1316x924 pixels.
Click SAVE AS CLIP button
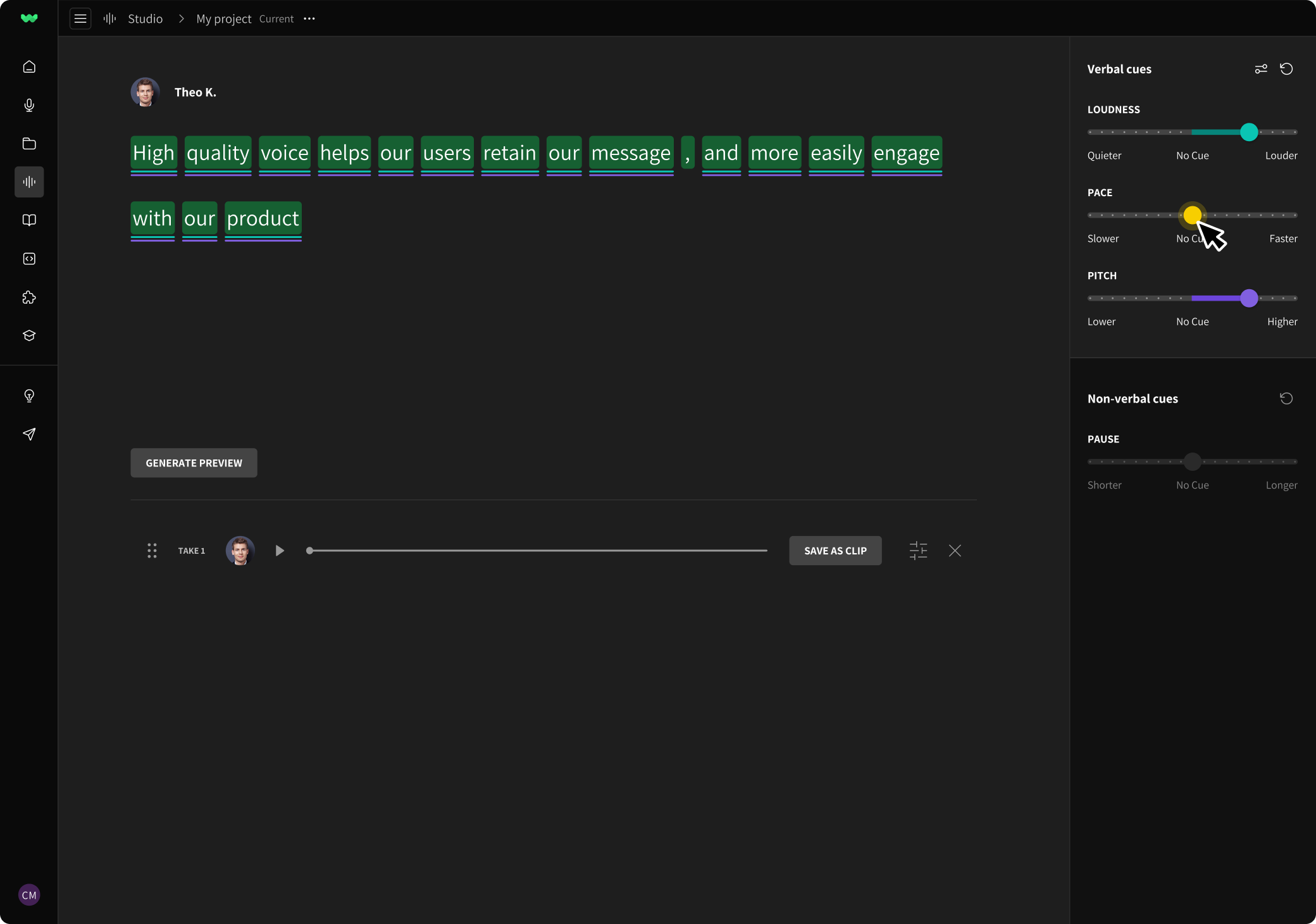coord(835,550)
